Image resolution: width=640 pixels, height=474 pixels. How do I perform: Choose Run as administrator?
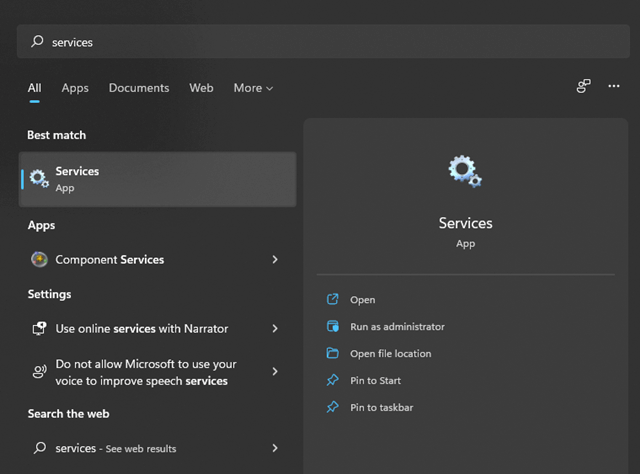click(397, 327)
